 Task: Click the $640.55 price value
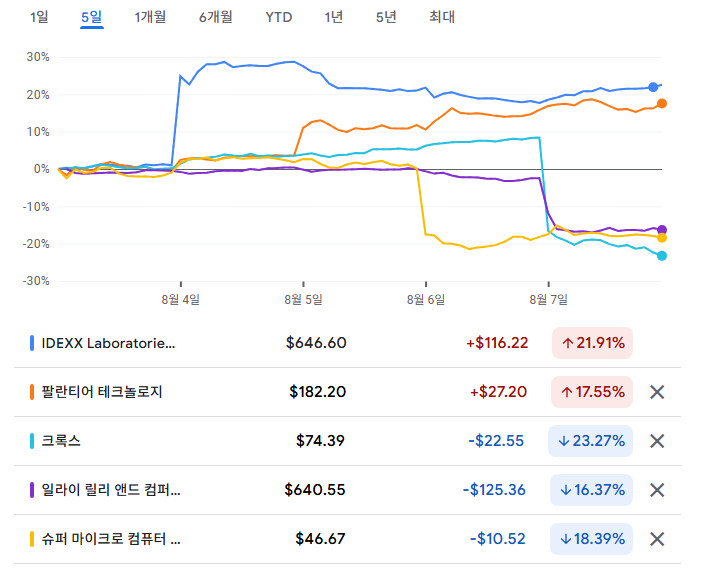(x=315, y=490)
